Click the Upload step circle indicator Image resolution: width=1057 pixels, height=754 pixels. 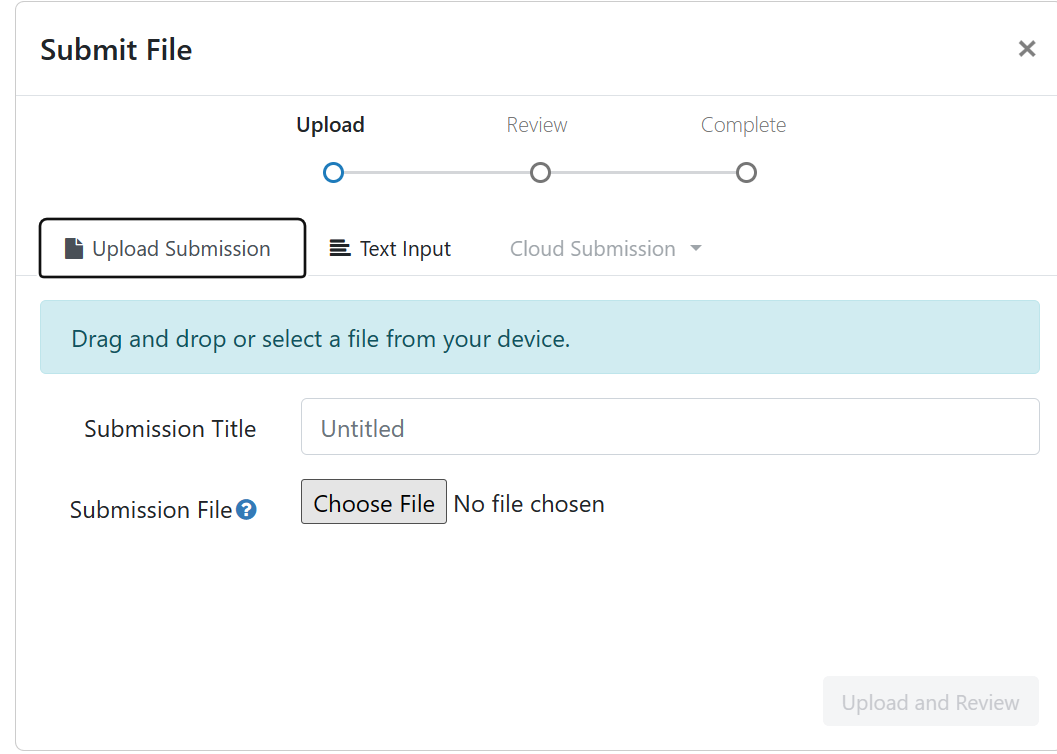coord(333,173)
